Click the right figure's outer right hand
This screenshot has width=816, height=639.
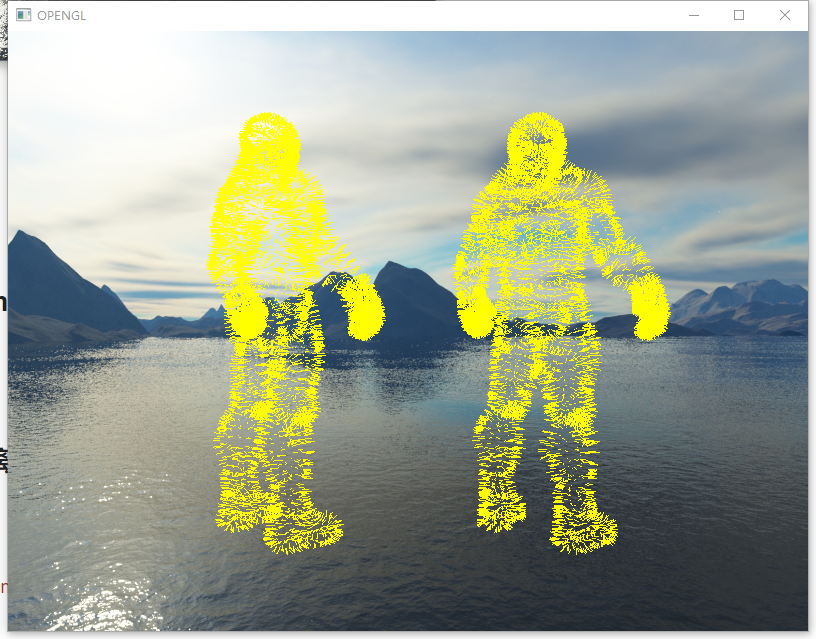coord(650,305)
